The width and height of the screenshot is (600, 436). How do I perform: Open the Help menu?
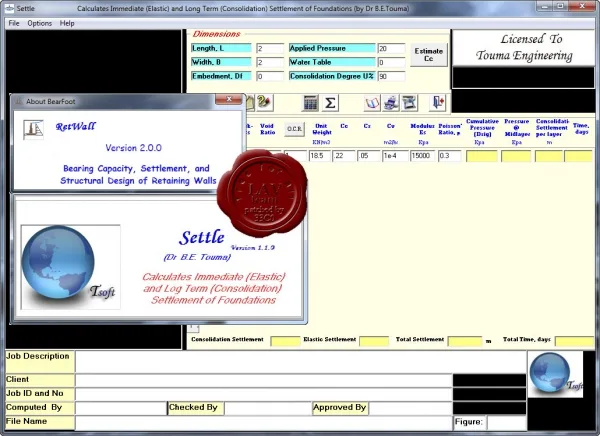click(x=67, y=23)
